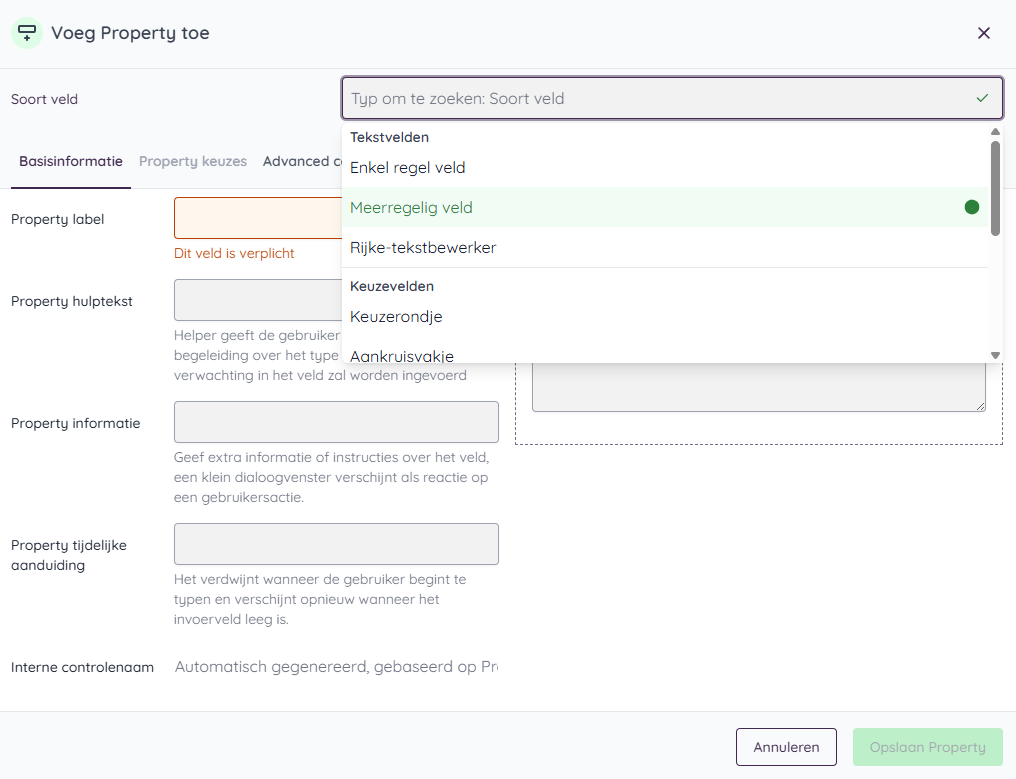Select Enkel regel veld option
Image resolution: width=1016 pixels, height=779 pixels.
407,168
